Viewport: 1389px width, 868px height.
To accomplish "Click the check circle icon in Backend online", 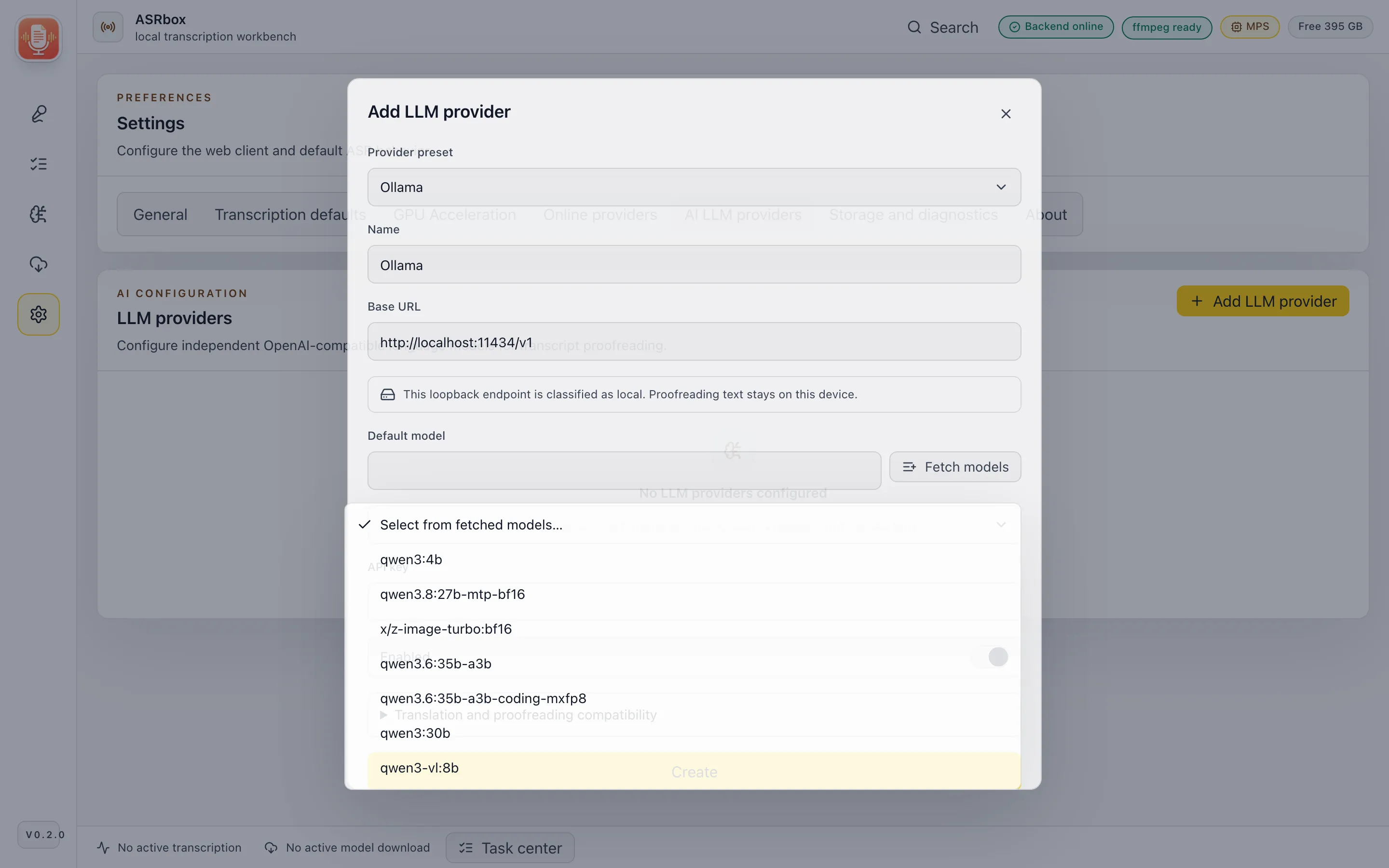I will [1015, 27].
